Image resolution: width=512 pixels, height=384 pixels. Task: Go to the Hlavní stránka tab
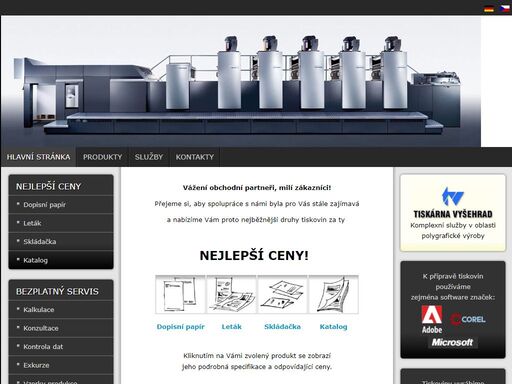tap(38, 157)
